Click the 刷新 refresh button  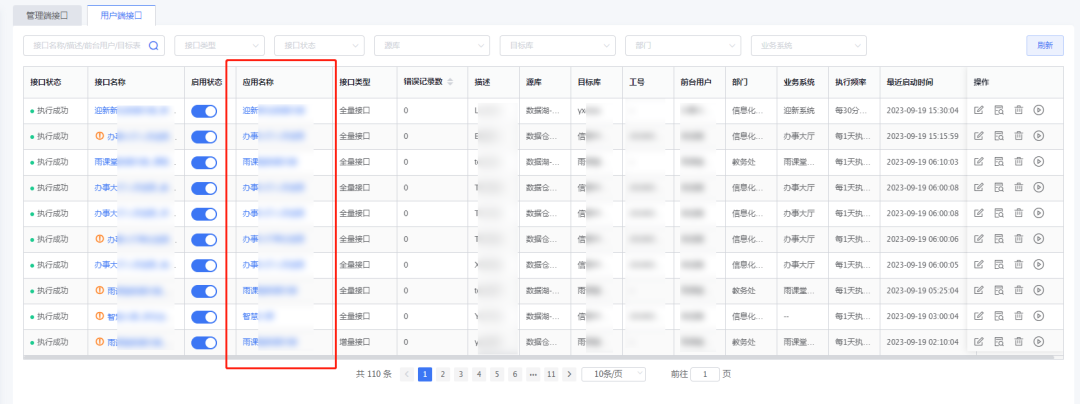click(x=1044, y=45)
